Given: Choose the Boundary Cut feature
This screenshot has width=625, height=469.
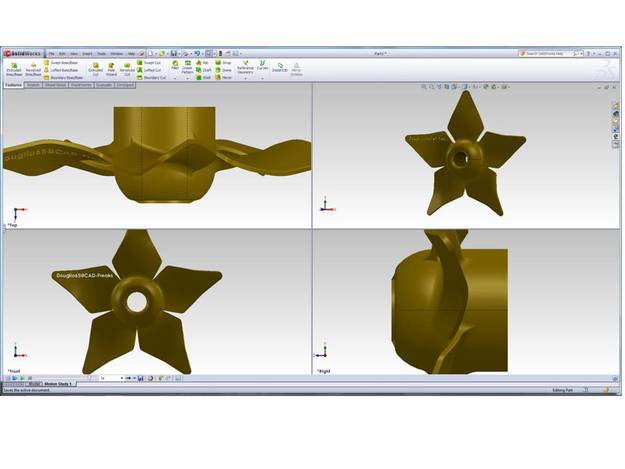Looking at the screenshot, I should click(151, 78).
